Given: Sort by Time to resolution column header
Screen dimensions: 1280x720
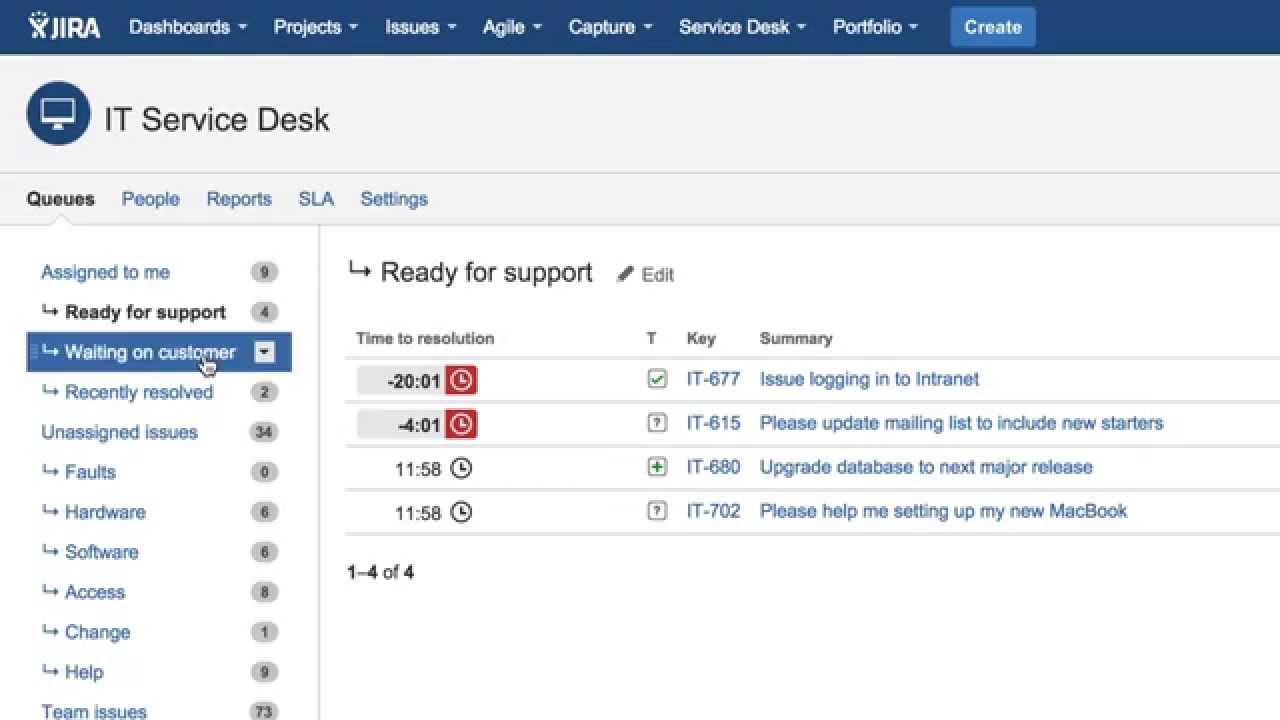Looking at the screenshot, I should coord(425,338).
